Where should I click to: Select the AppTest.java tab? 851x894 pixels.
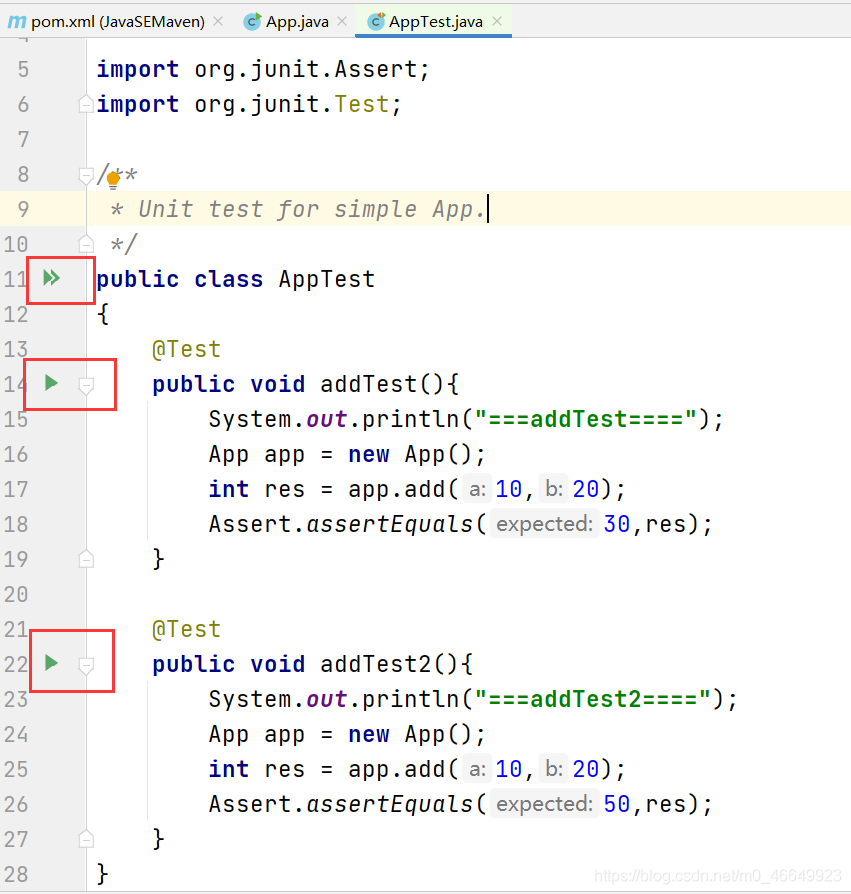[434, 22]
